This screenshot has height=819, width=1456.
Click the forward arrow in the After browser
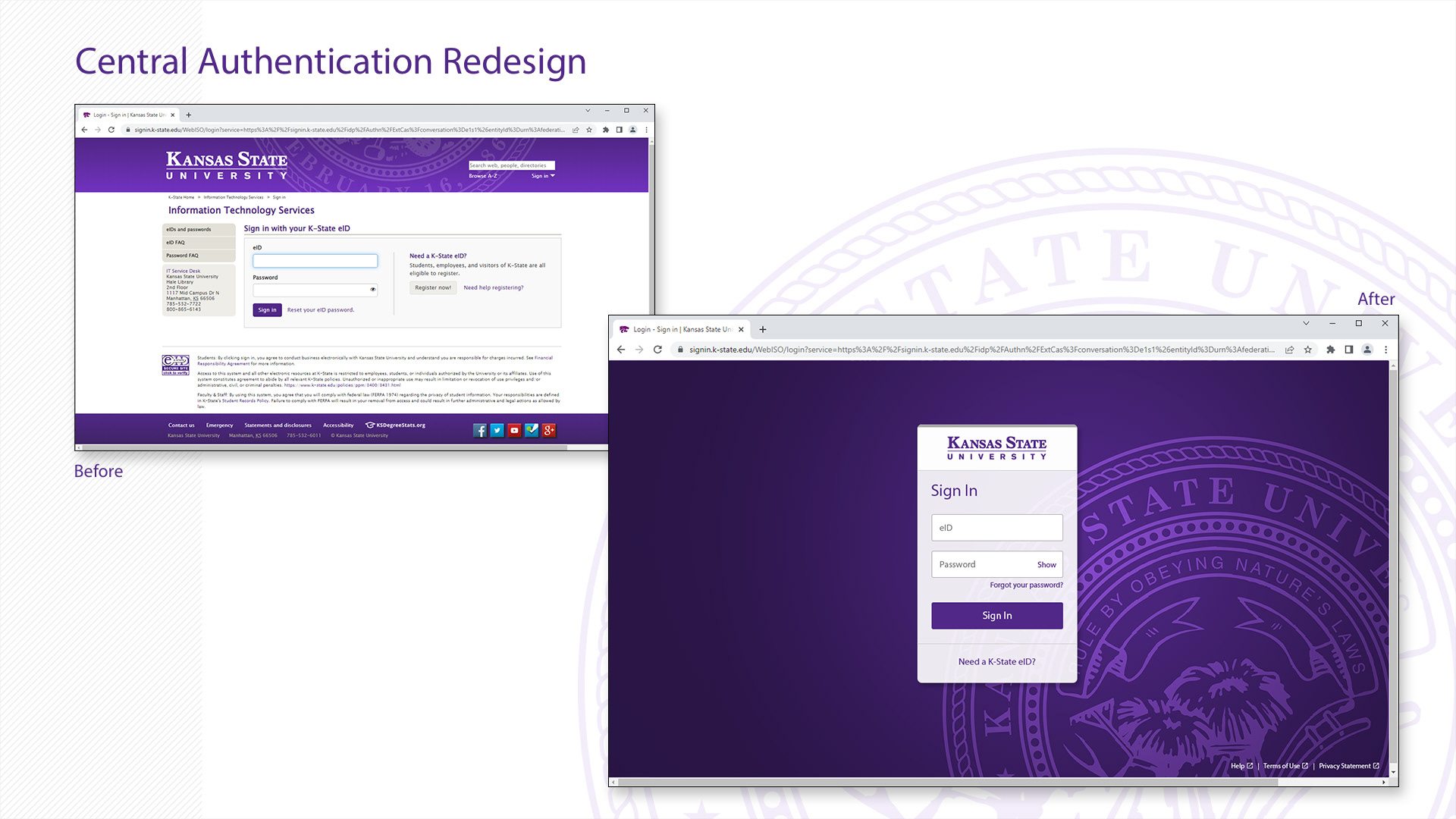[x=639, y=350]
